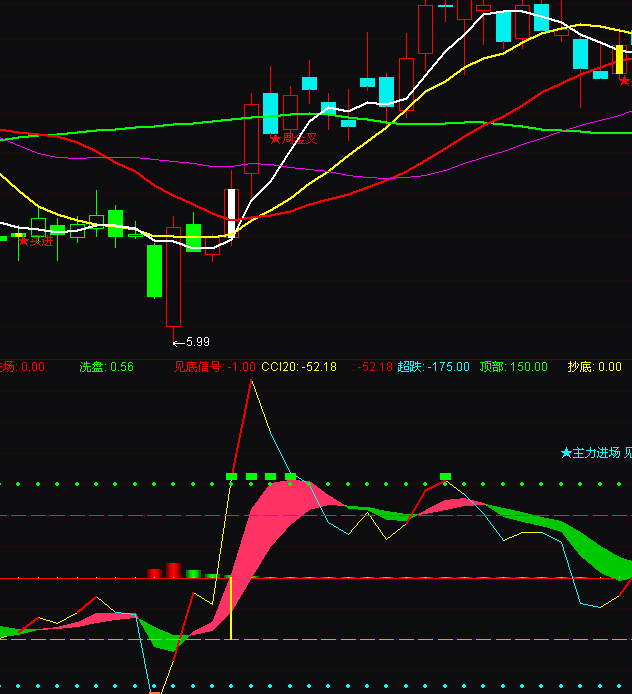Click the 5.99 low price arrow label
Image resolution: width=632 pixels, height=694 pixels.
point(191,342)
